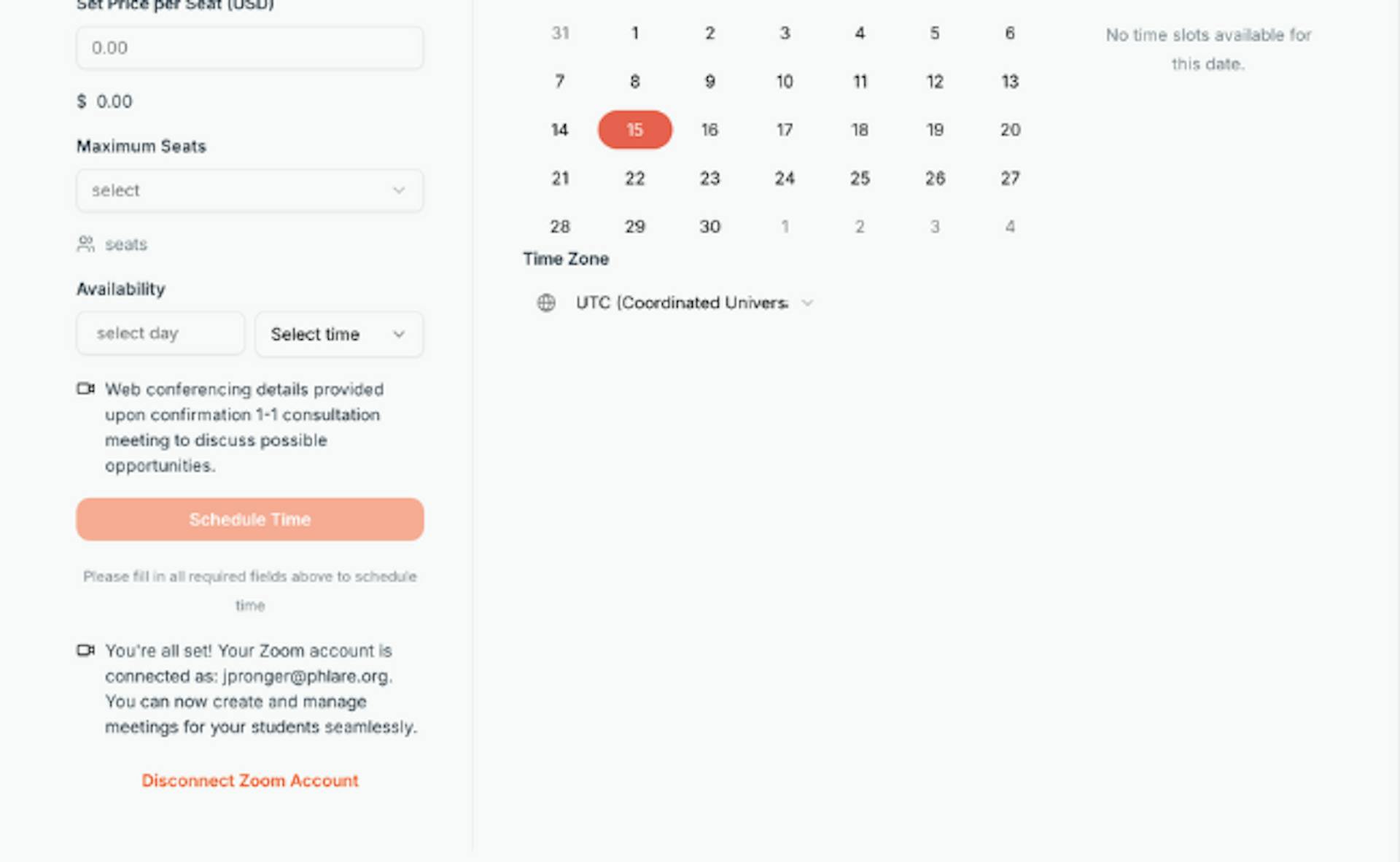Choose date 6 in the first row
The height and width of the screenshot is (862, 1400).
click(x=1009, y=34)
